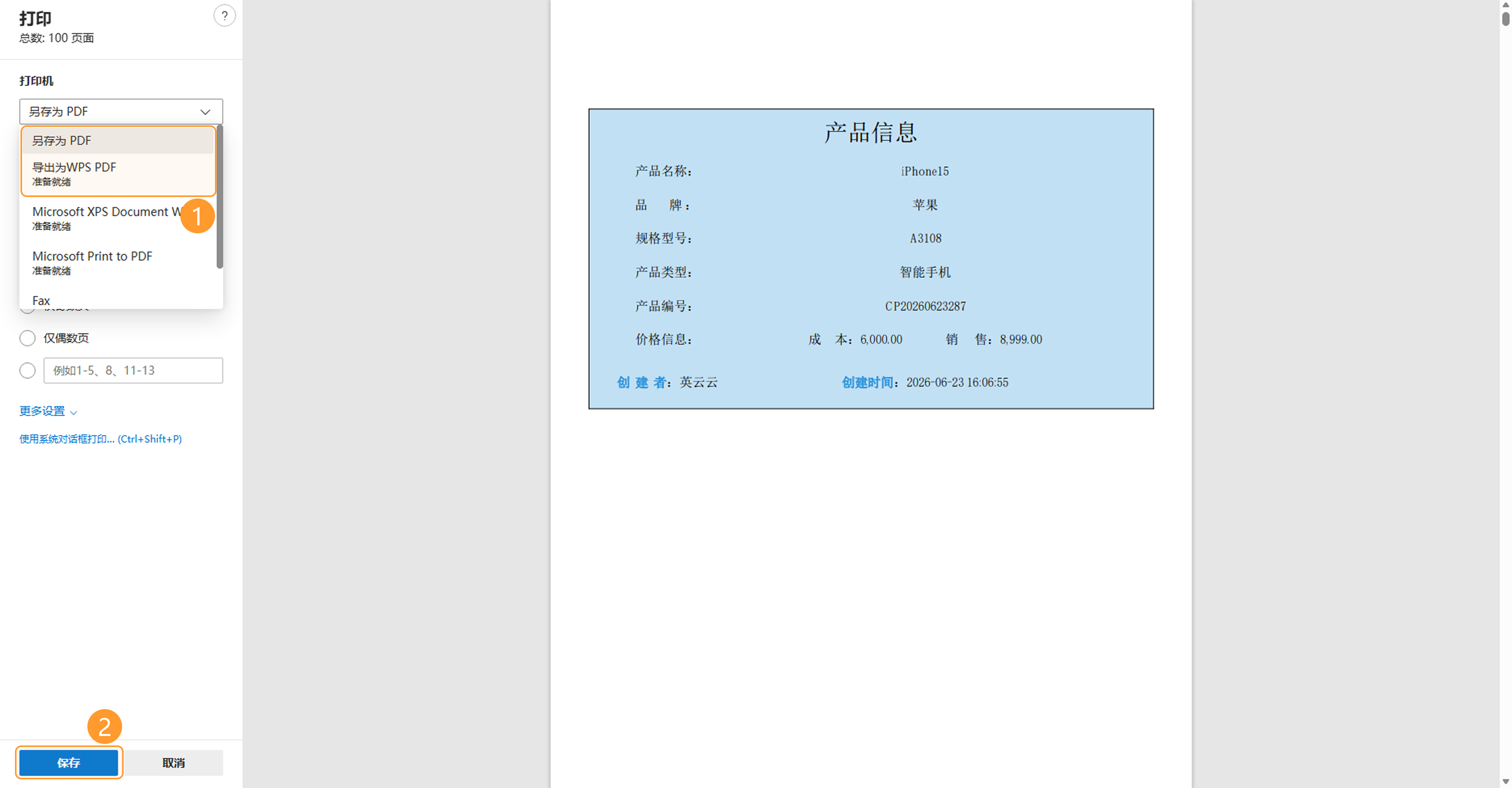Select Microsoft Print to PDF option

tap(119, 262)
